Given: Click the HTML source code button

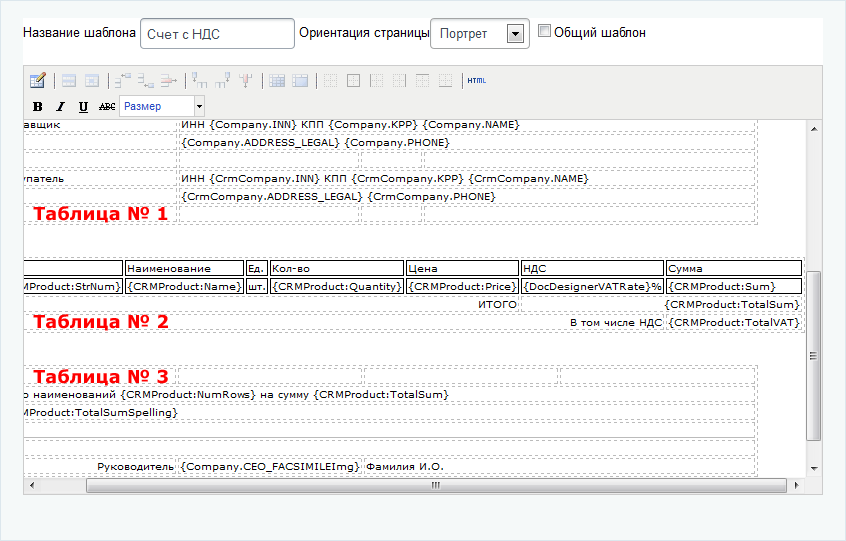Looking at the screenshot, I should point(477,81).
